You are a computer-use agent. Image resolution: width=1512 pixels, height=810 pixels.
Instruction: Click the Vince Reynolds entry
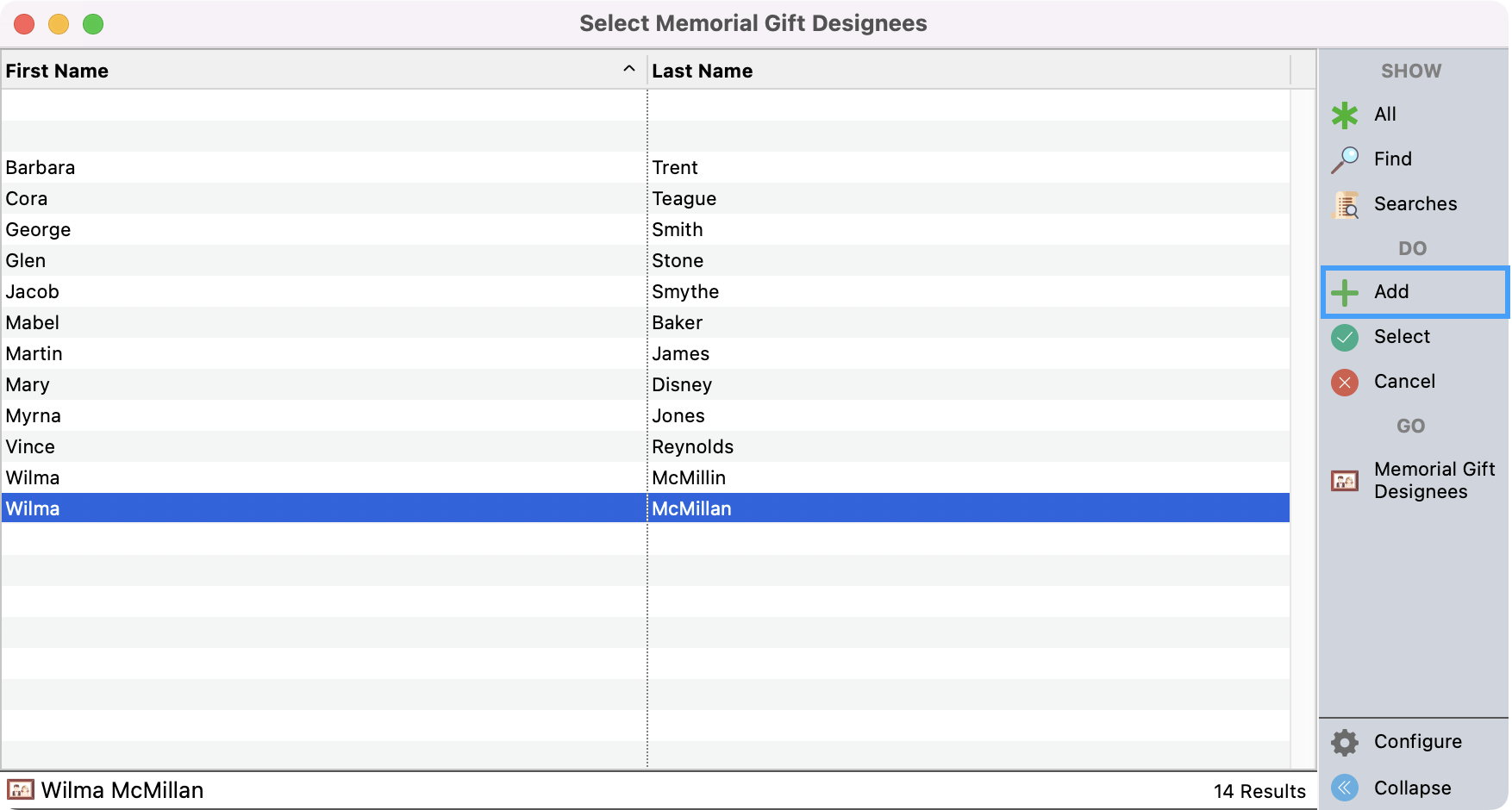click(345, 446)
